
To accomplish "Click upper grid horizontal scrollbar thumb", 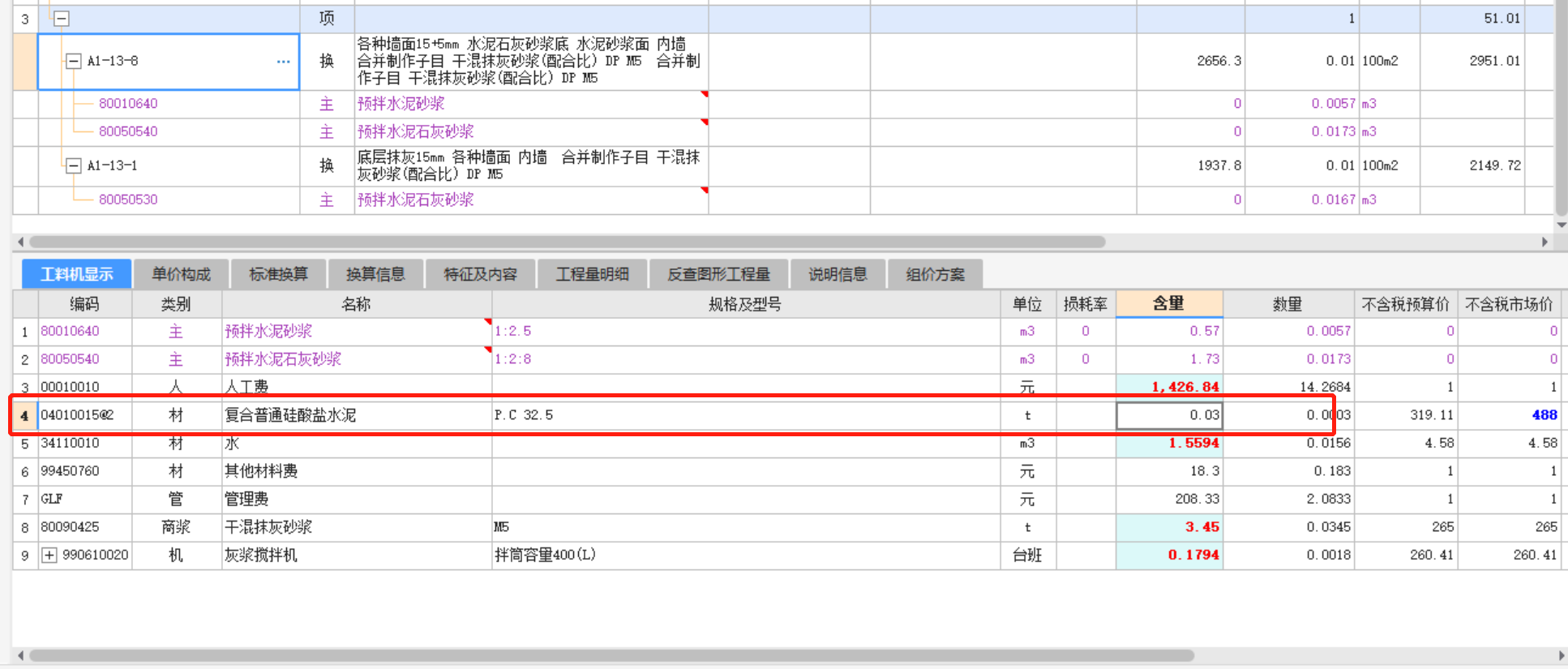I will tap(568, 242).
